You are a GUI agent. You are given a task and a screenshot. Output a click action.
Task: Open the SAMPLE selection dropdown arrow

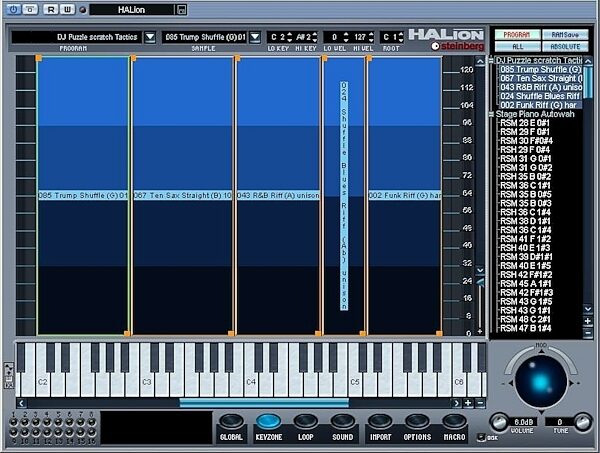(x=255, y=37)
